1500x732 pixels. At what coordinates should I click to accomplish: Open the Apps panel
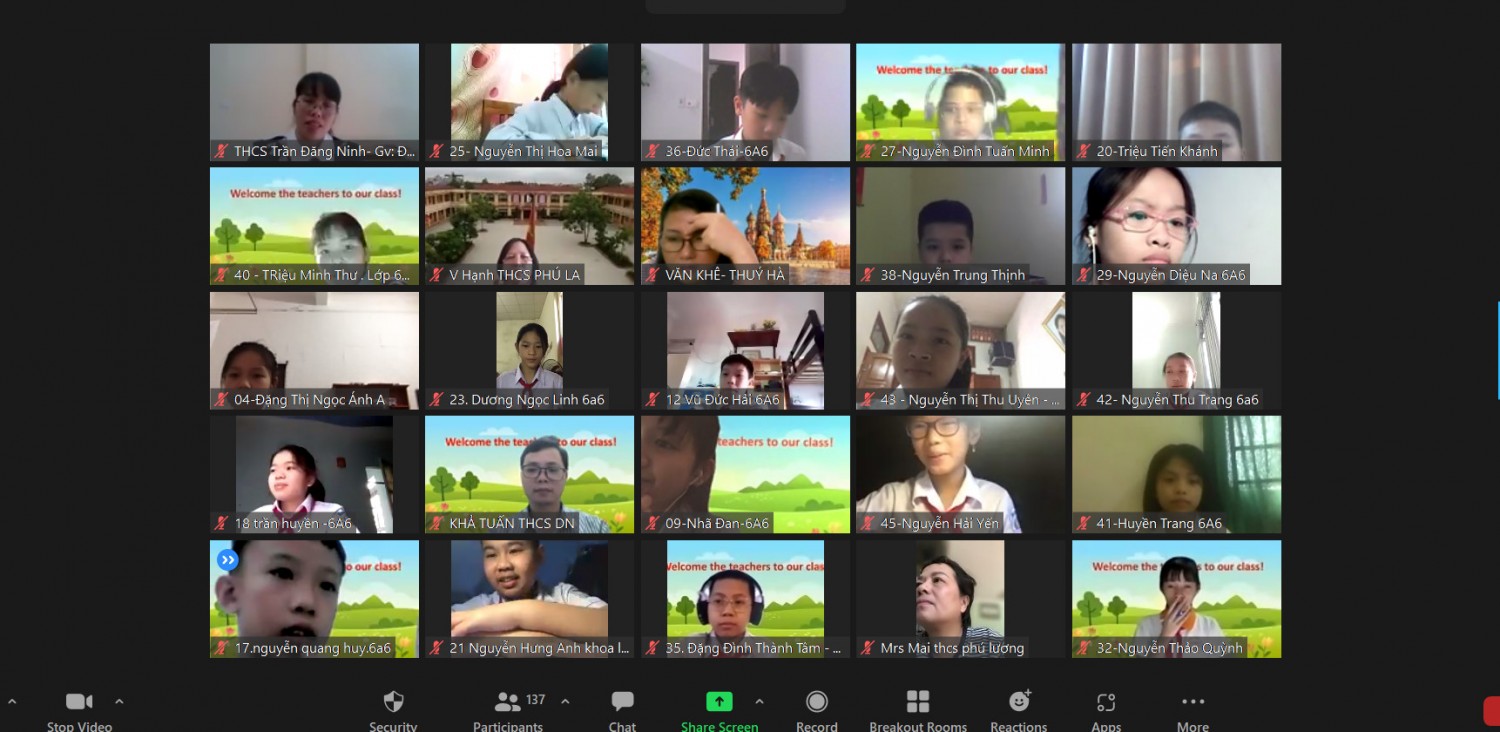pyautogui.click(x=1106, y=702)
